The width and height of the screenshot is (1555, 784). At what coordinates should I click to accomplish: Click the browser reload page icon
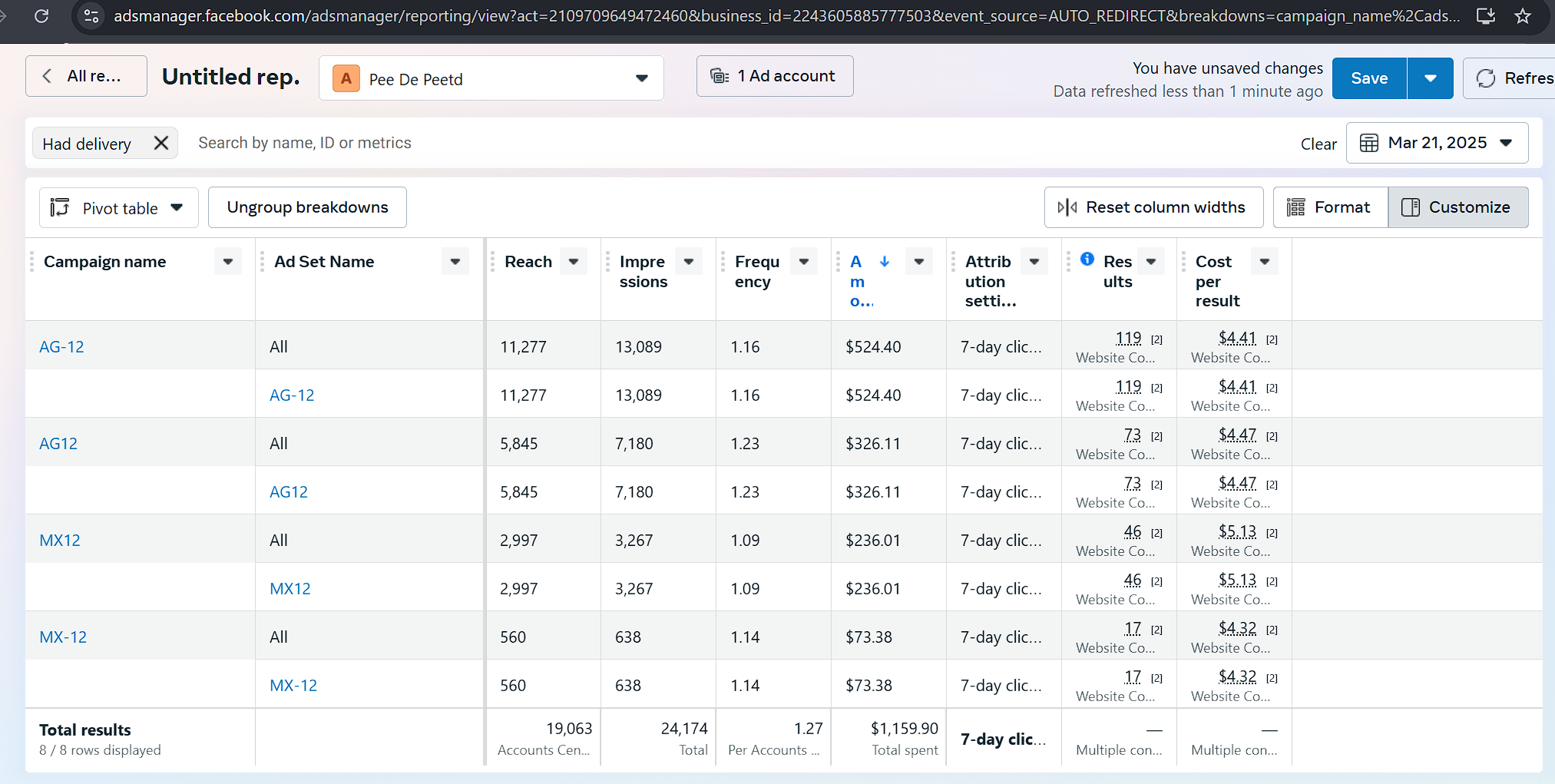(41, 15)
